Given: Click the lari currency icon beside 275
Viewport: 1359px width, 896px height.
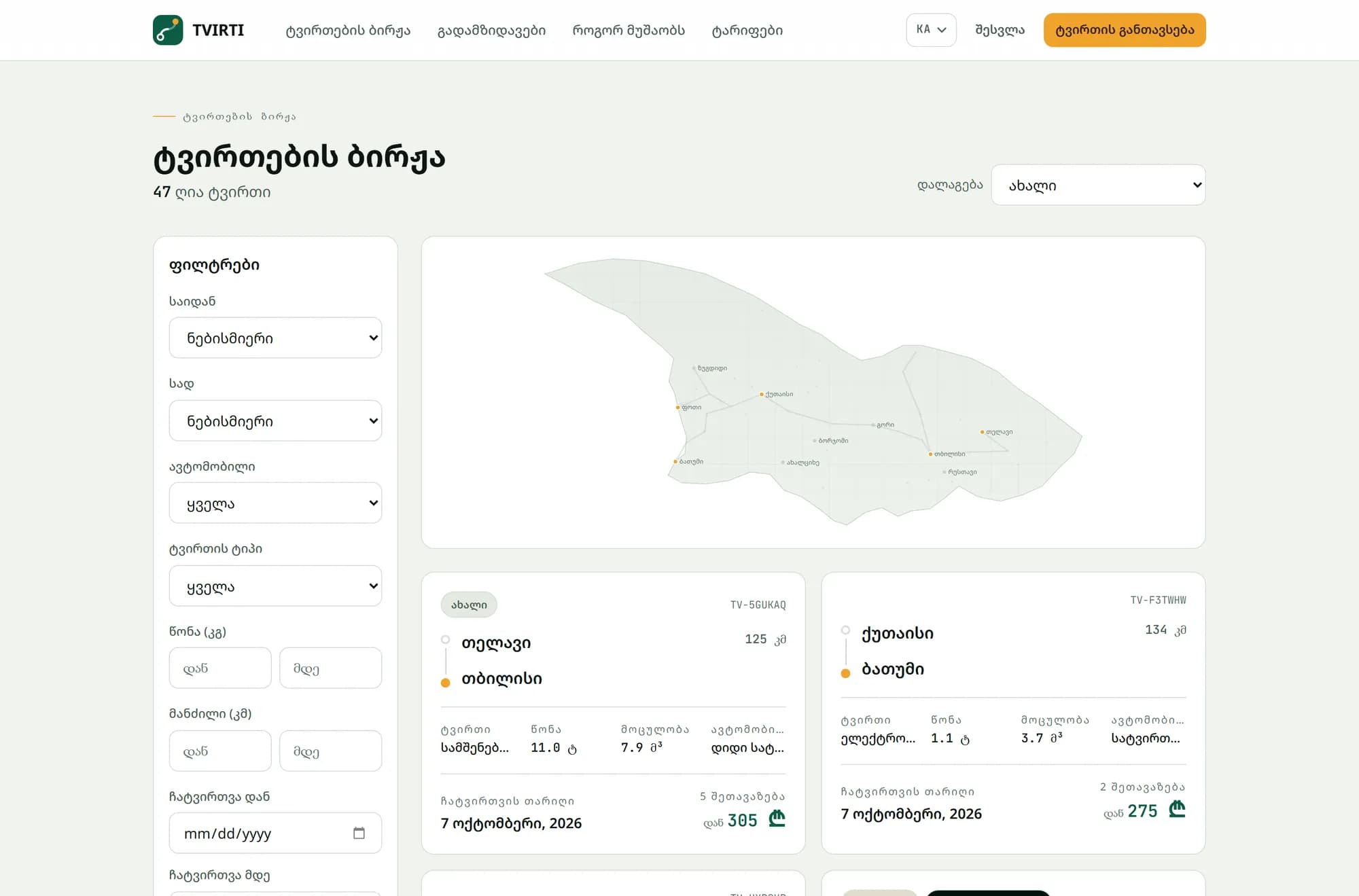Looking at the screenshot, I should coord(1177,809).
